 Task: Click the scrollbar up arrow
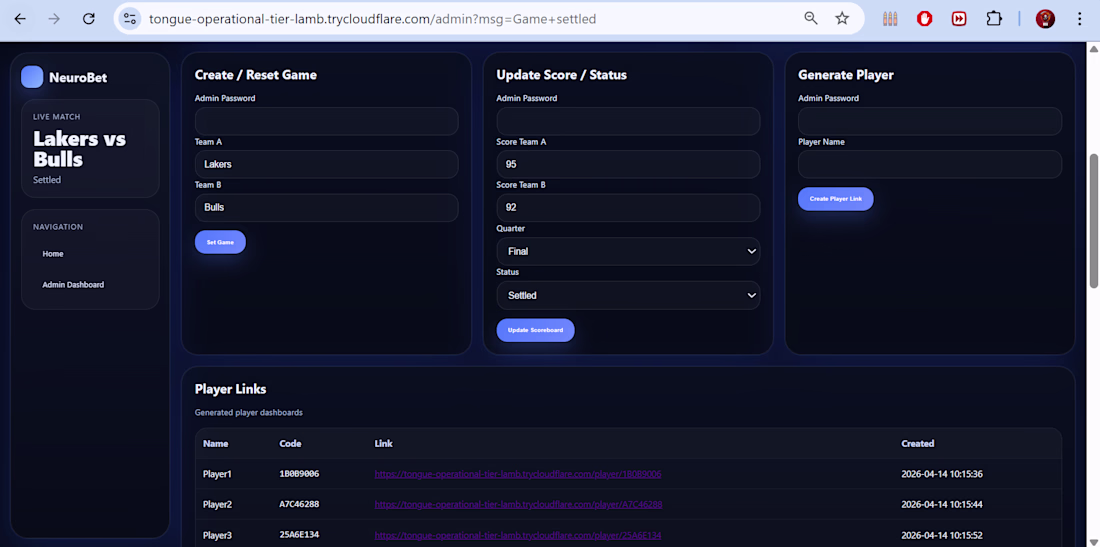click(x=1093, y=49)
